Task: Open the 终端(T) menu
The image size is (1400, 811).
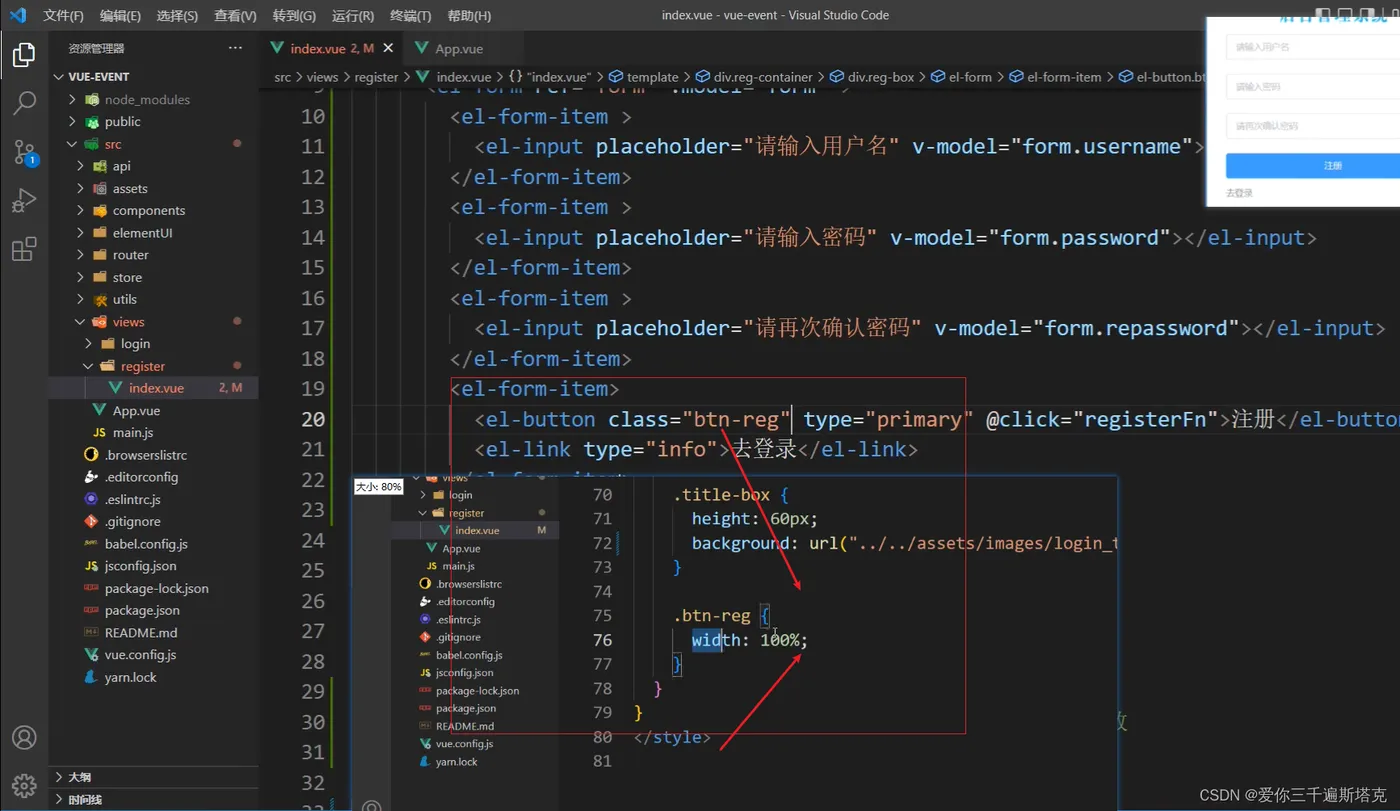Action: click(410, 16)
